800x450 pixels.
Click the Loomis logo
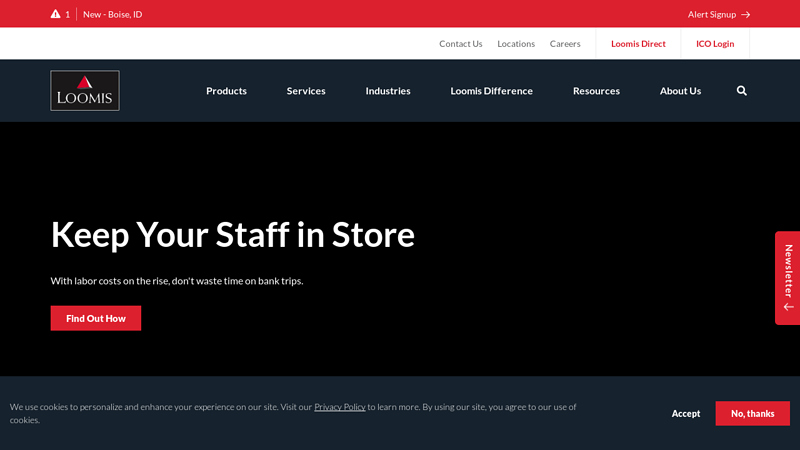[x=85, y=90]
